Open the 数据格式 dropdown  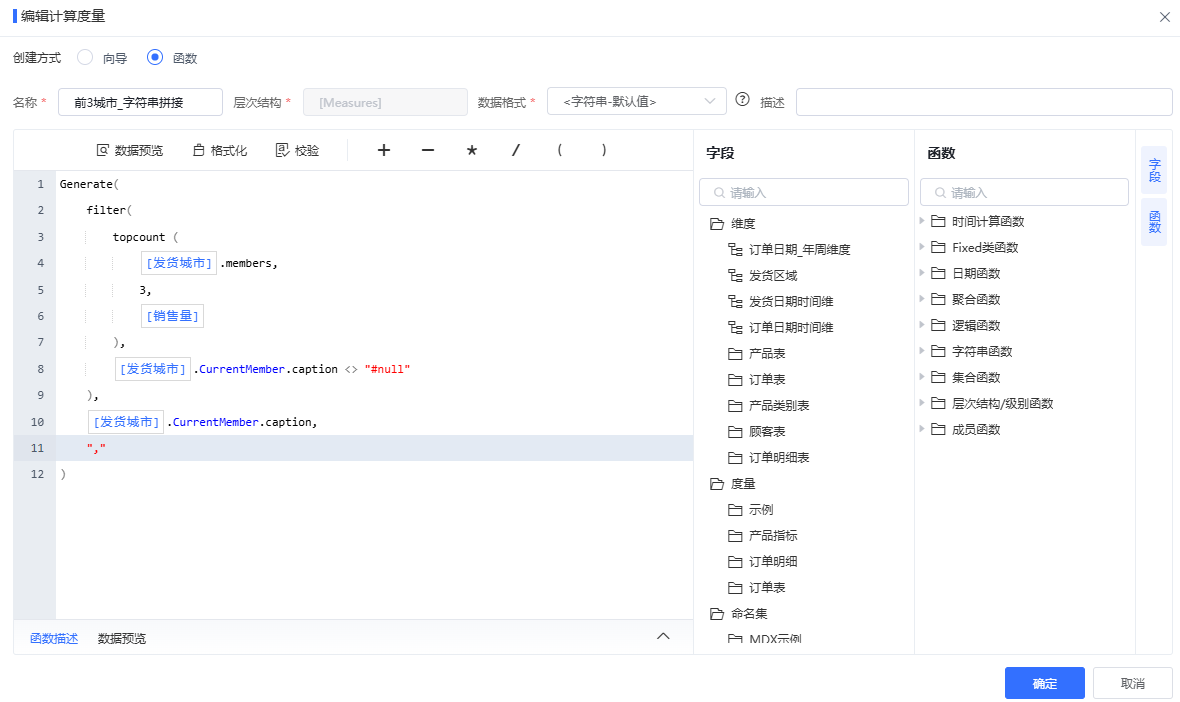point(637,102)
